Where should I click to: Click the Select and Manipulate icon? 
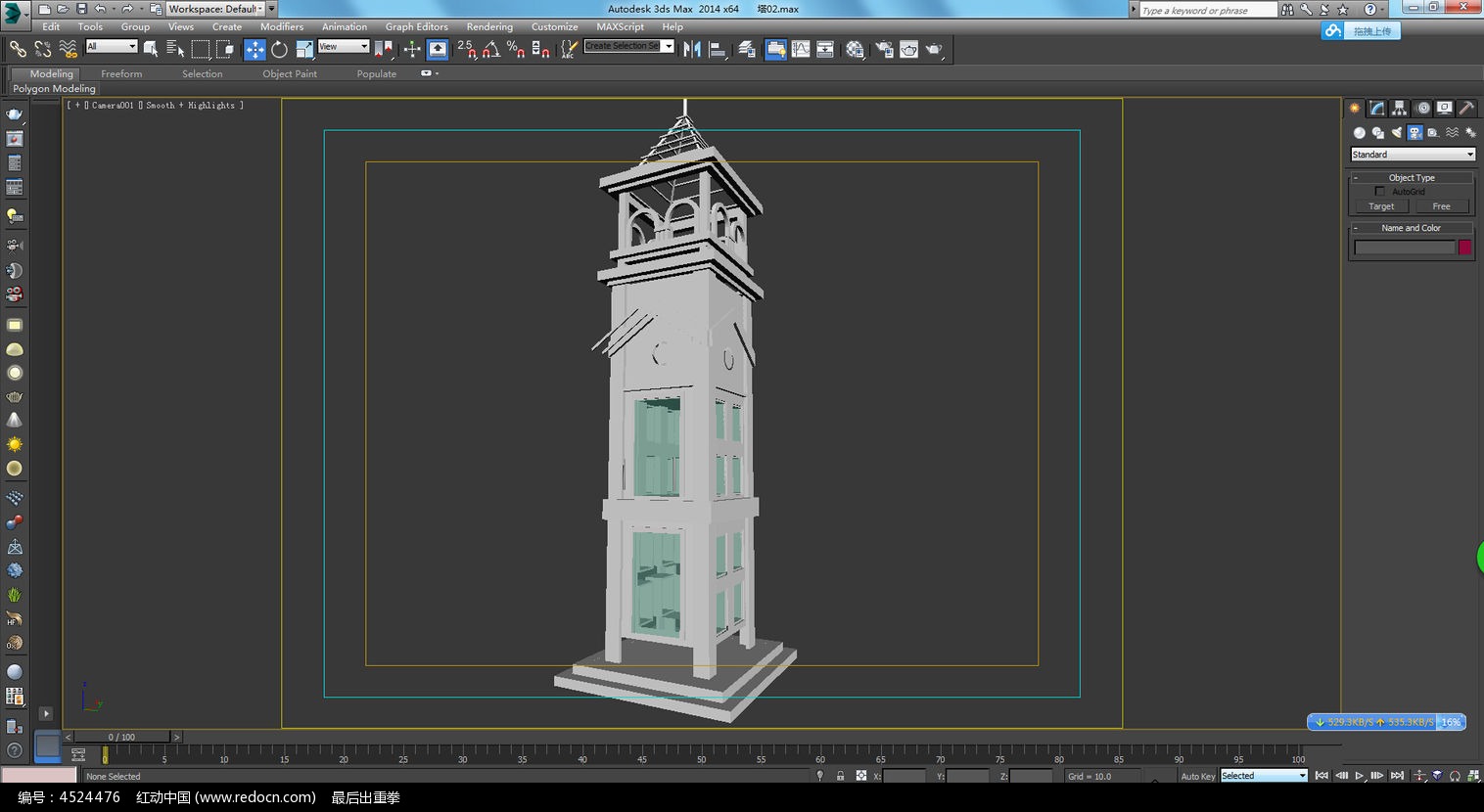tap(412, 49)
